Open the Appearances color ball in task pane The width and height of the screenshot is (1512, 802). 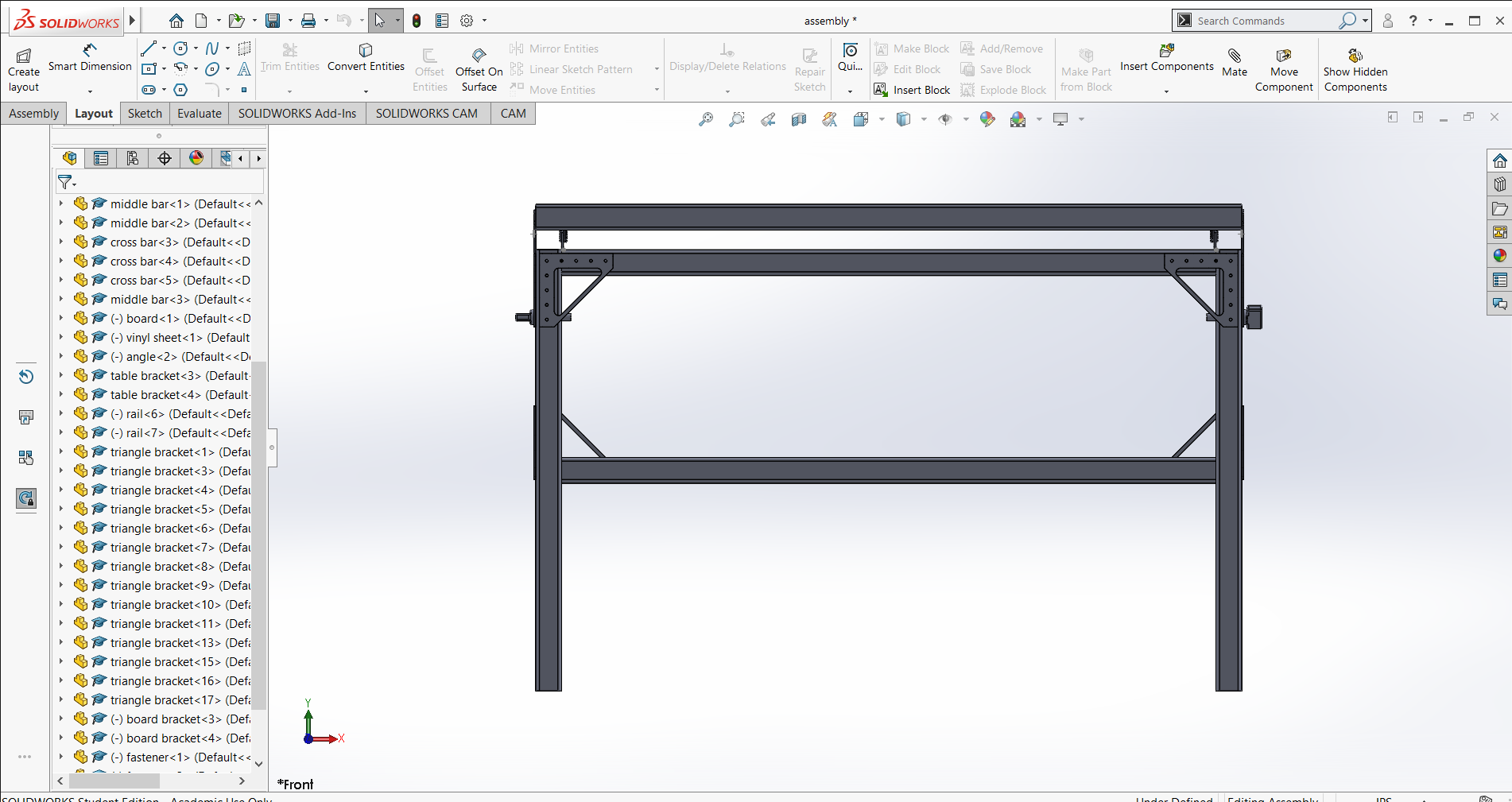[1499, 256]
